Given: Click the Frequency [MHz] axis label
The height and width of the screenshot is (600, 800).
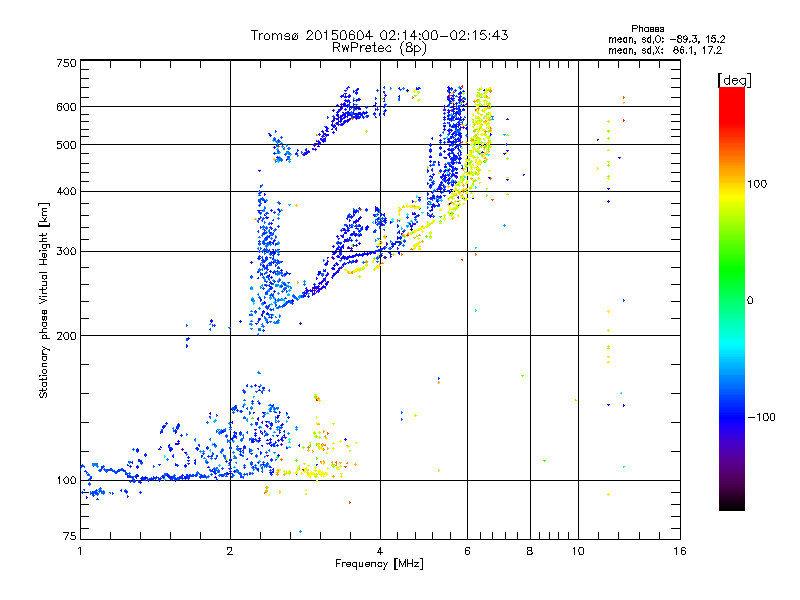Looking at the screenshot, I should [379, 564].
